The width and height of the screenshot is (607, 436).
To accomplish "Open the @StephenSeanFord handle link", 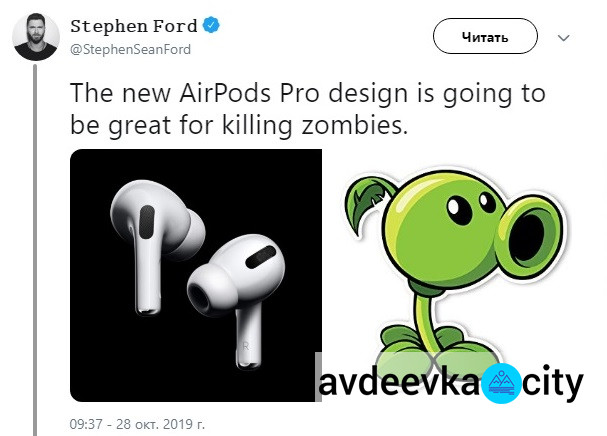I will coord(130,50).
